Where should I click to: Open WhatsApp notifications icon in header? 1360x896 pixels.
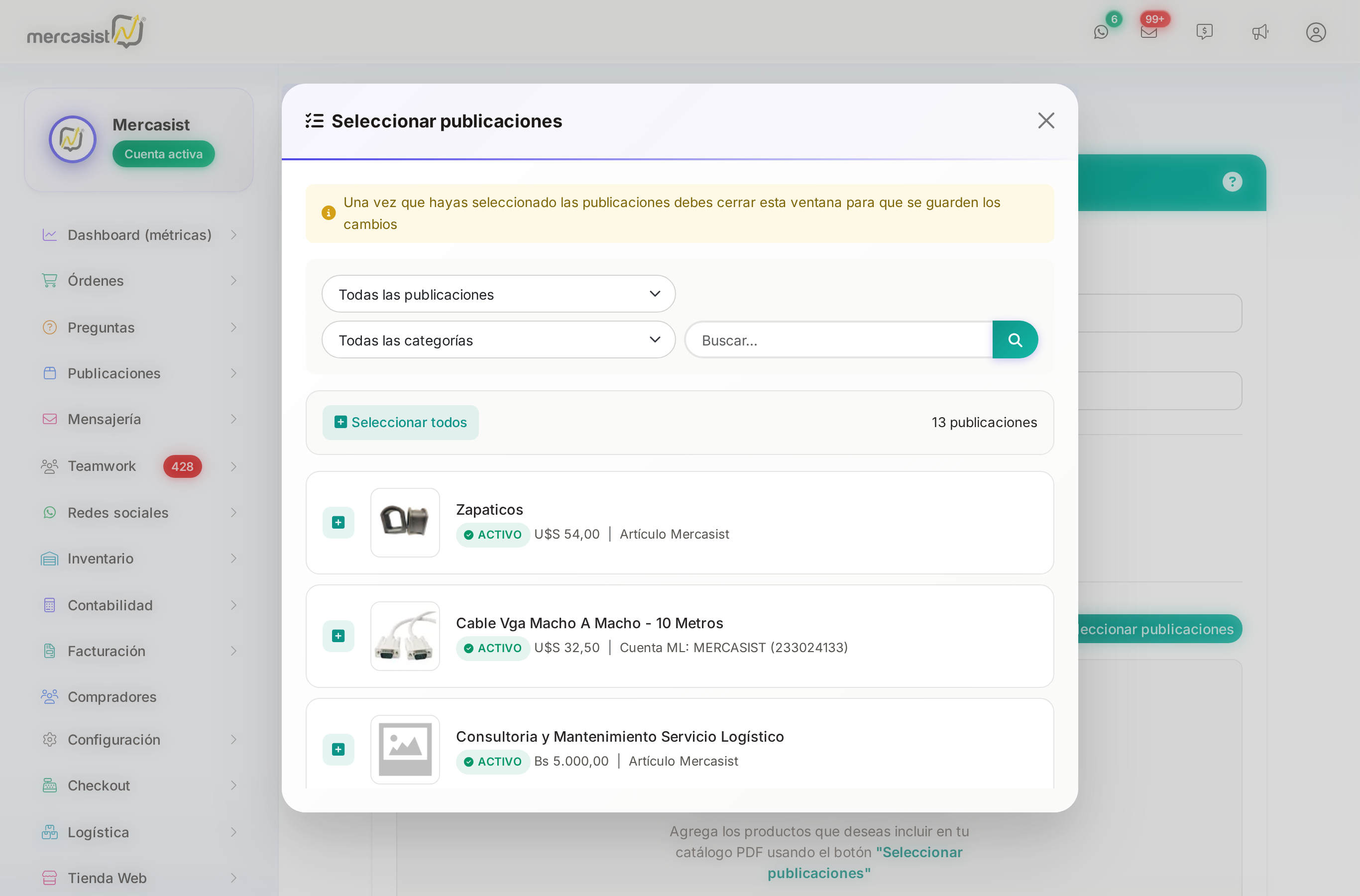1101,32
